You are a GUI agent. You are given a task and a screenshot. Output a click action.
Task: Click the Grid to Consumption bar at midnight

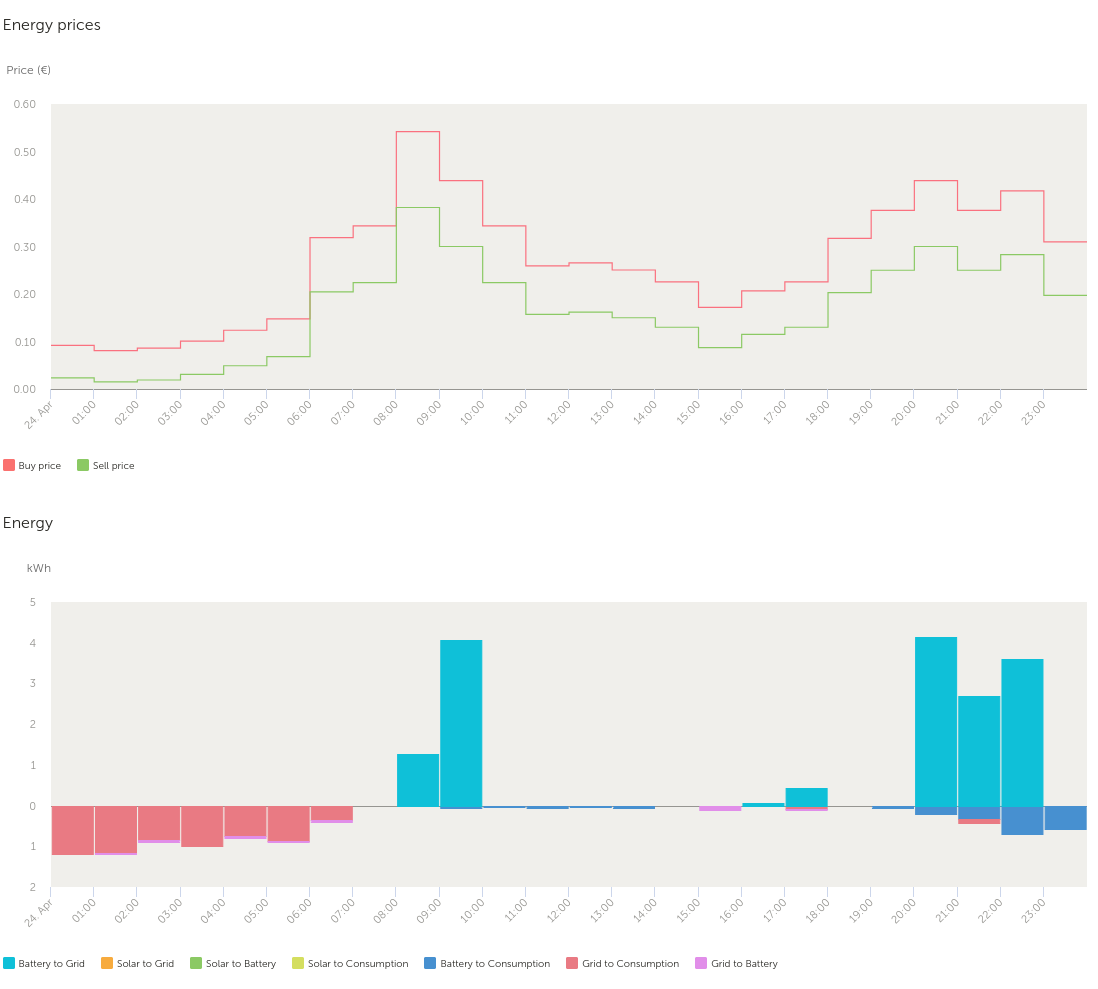(72, 830)
